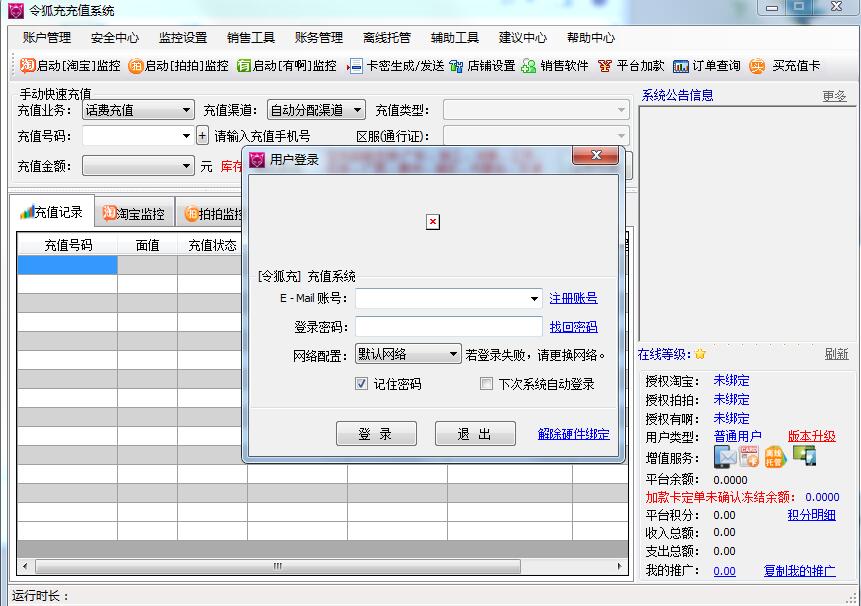Close the 用户登录 dialog
Screen dimensions: 861x606
click(x=596, y=155)
